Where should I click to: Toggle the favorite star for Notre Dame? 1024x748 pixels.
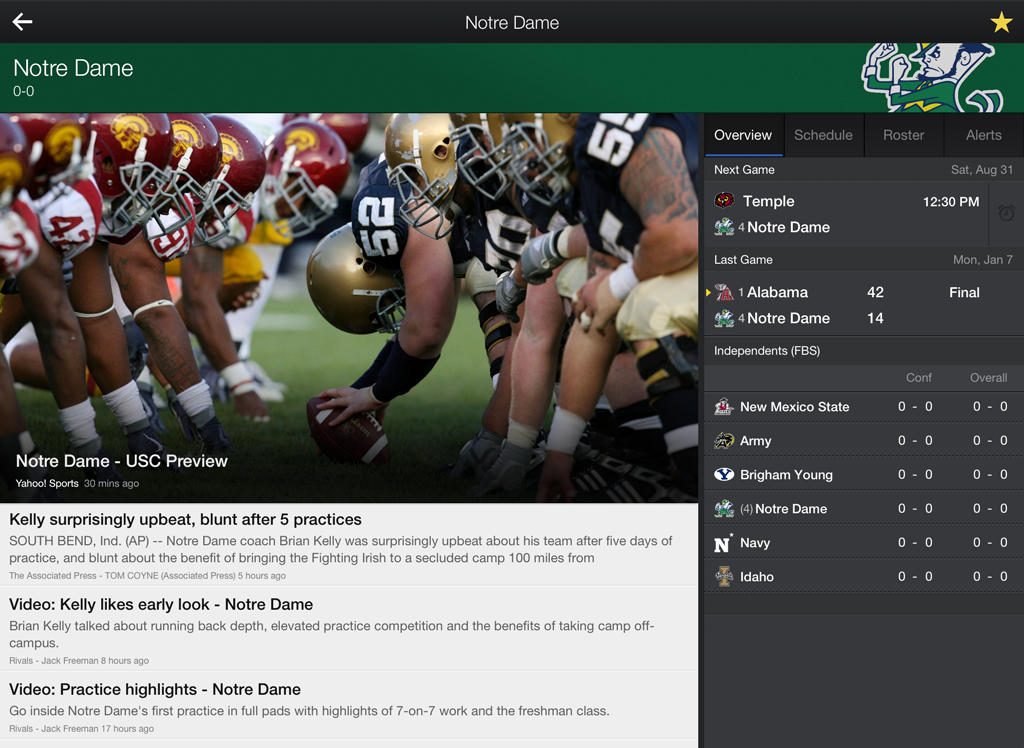[x=1001, y=22]
